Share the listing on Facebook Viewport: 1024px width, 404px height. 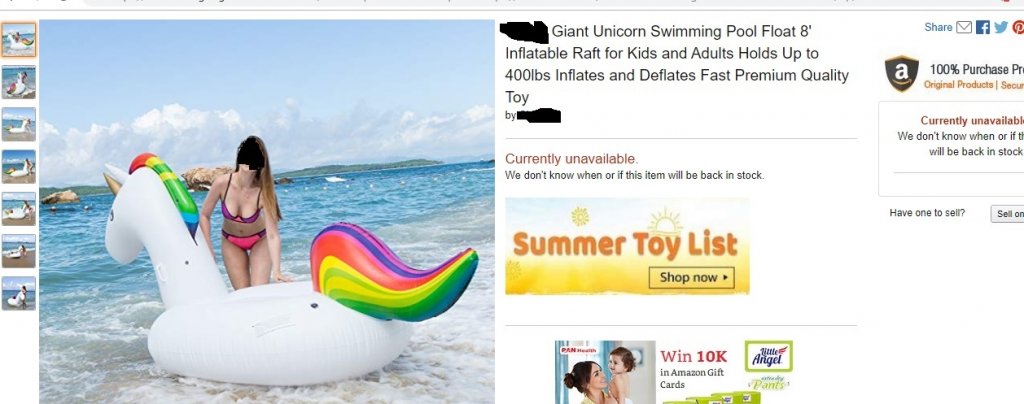tap(983, 27)
